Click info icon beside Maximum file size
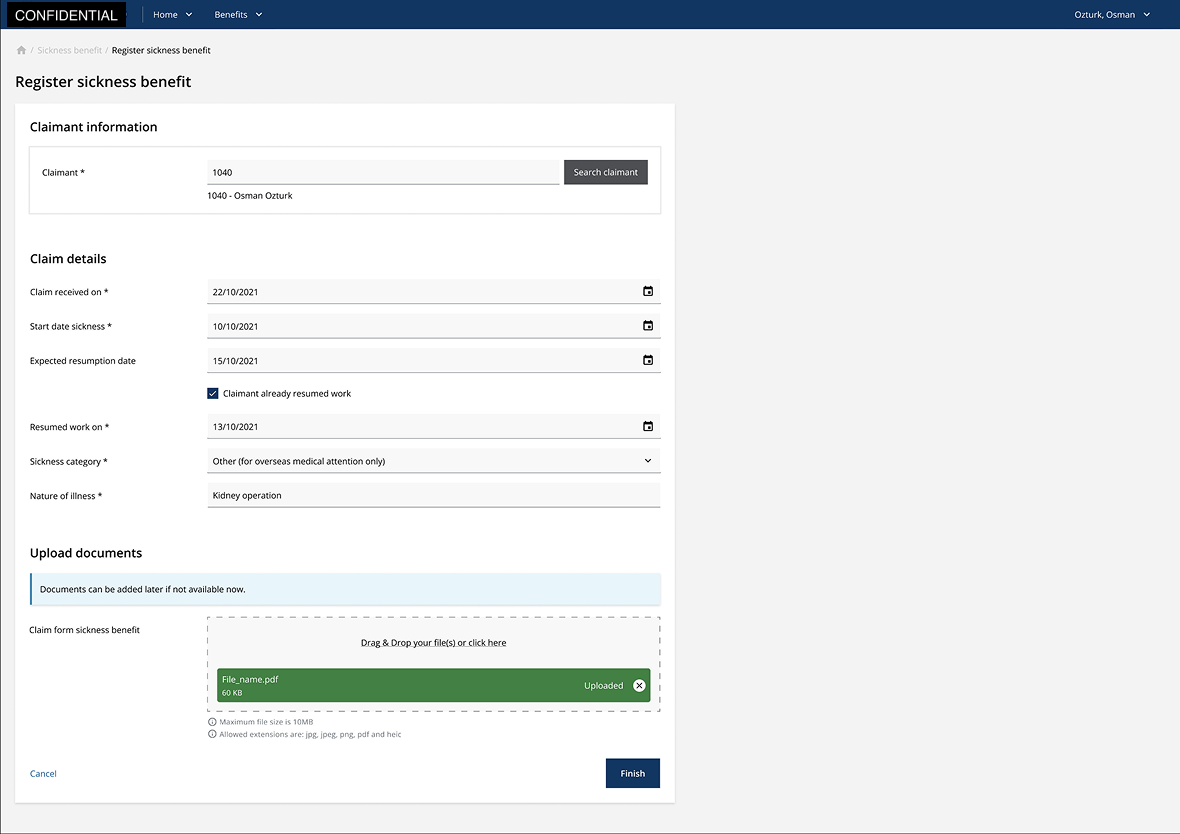 pos(212,722)
